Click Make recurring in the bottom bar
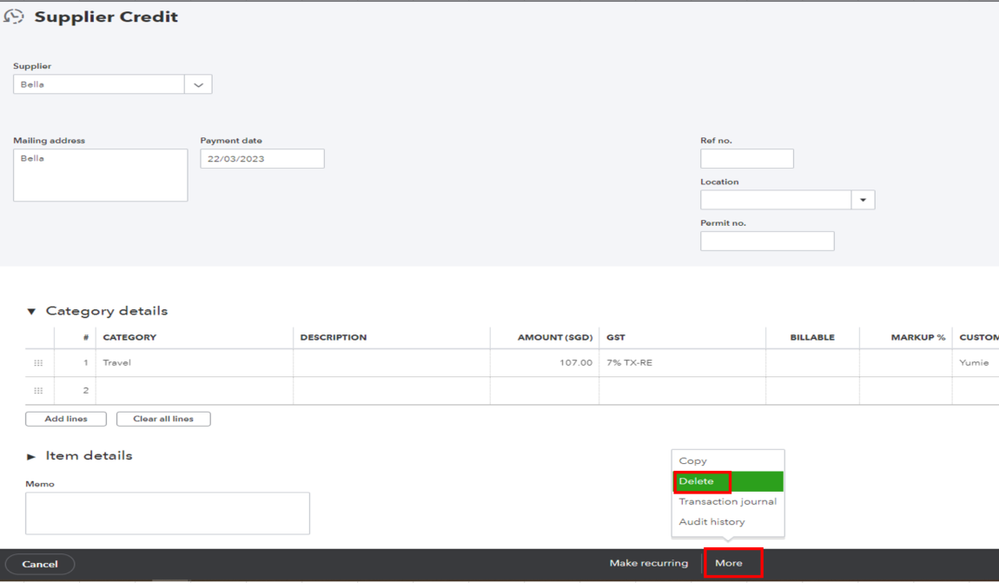This screenshot has width=999, height=583. pos(649,563)
